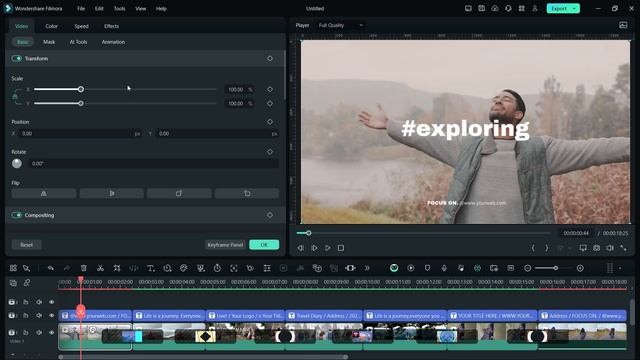Click the Reset button

[27, 245]
